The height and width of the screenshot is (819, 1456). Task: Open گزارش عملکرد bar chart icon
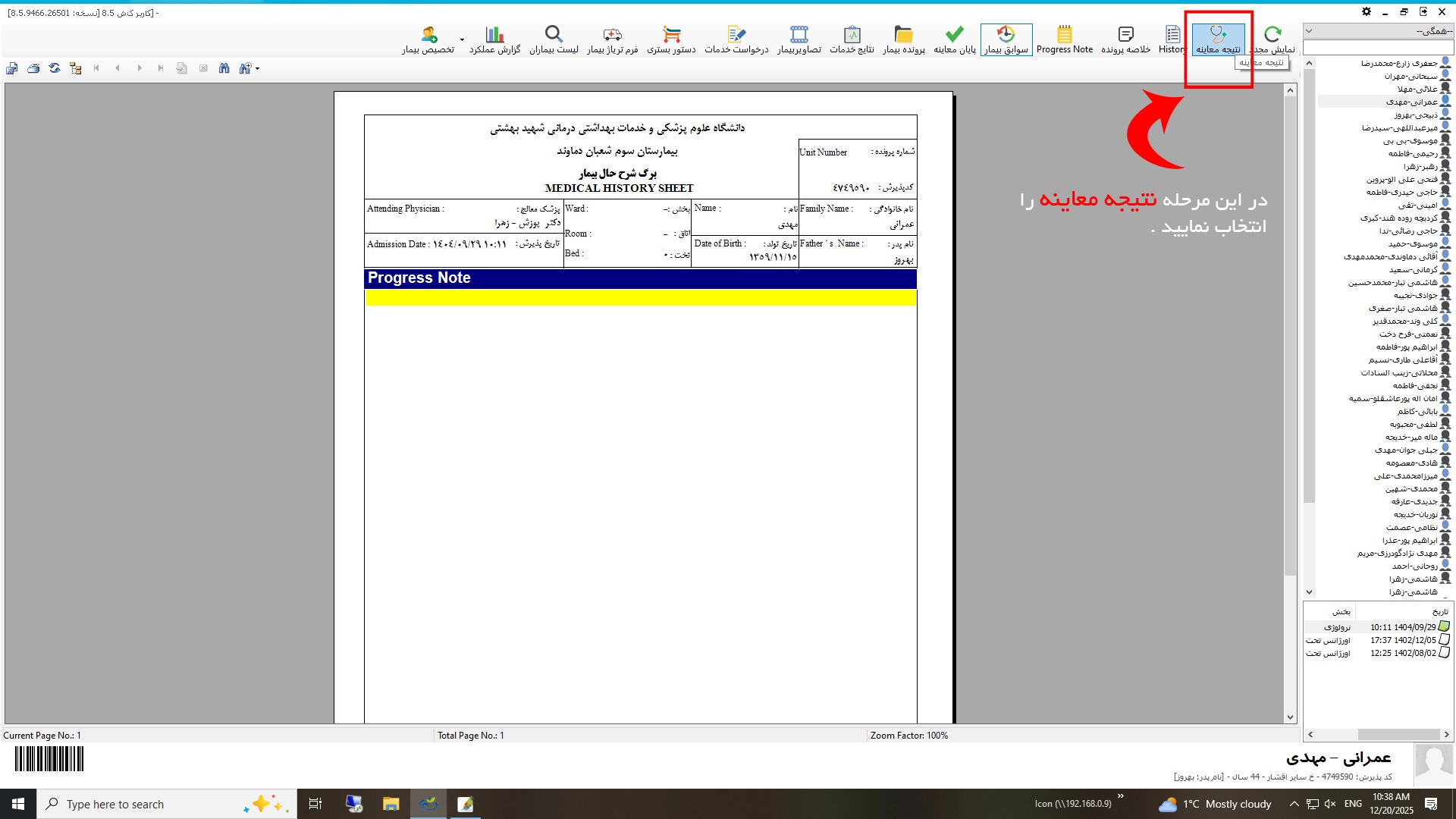point(494,39)
